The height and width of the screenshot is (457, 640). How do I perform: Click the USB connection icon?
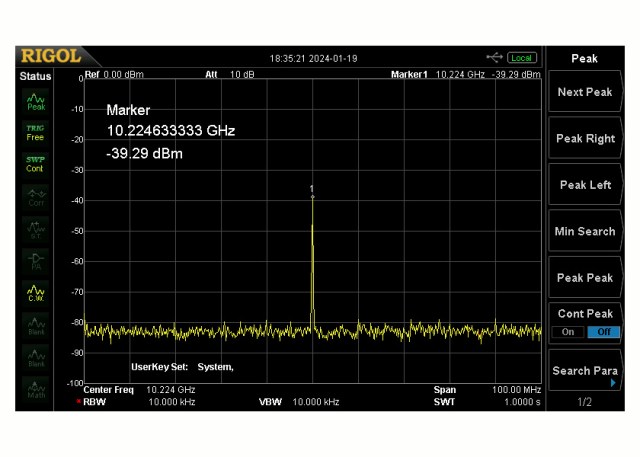pos(495,58)
